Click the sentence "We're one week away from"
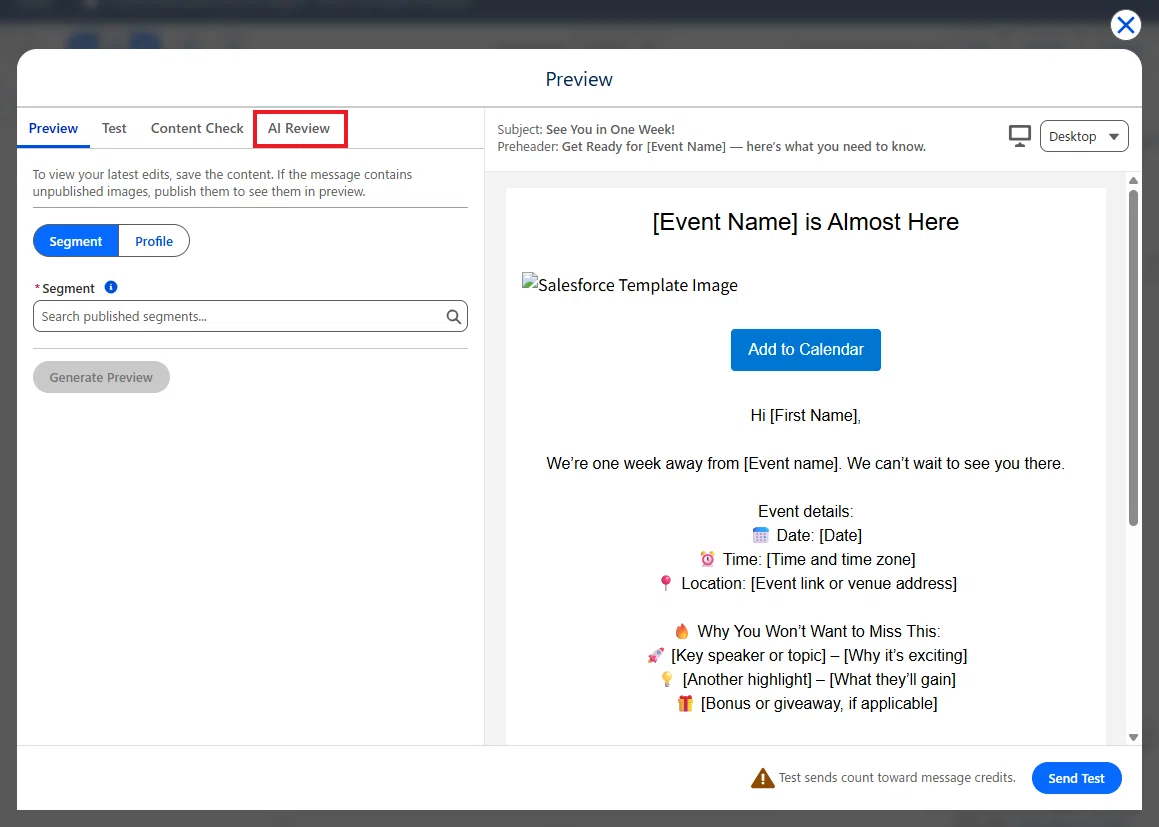Screen dimensions: 1159x827 point(806,463)
